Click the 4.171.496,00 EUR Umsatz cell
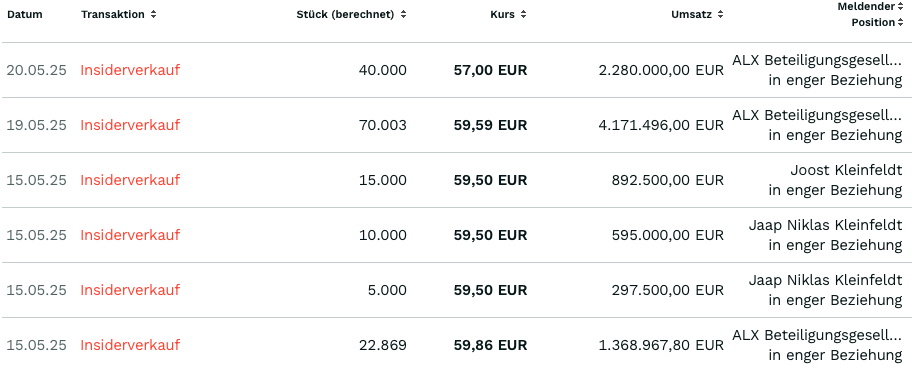 661,125
